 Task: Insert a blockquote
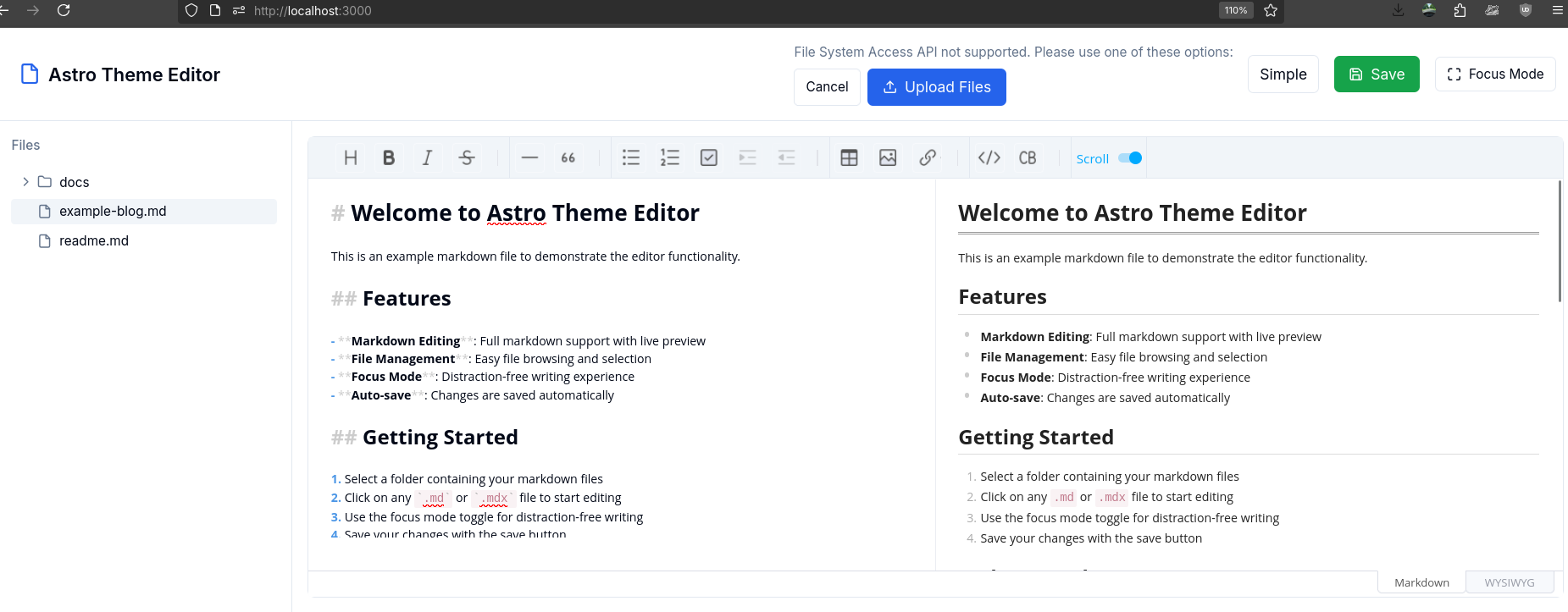pyautogui.click(x=568, y=157)
